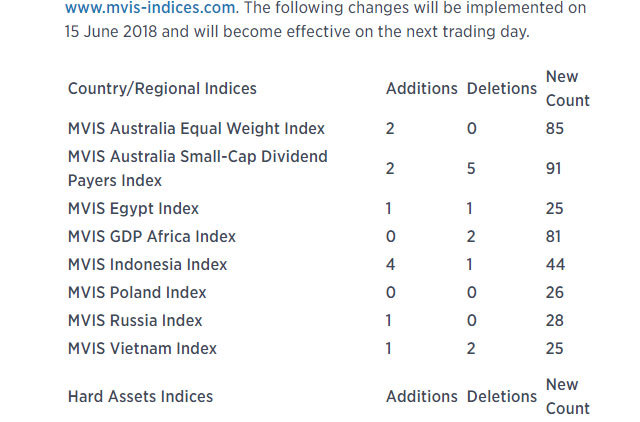The image size is (640, 422).
Task: Select the MVIS Egypt Index row label
Action: coord(133,209)
